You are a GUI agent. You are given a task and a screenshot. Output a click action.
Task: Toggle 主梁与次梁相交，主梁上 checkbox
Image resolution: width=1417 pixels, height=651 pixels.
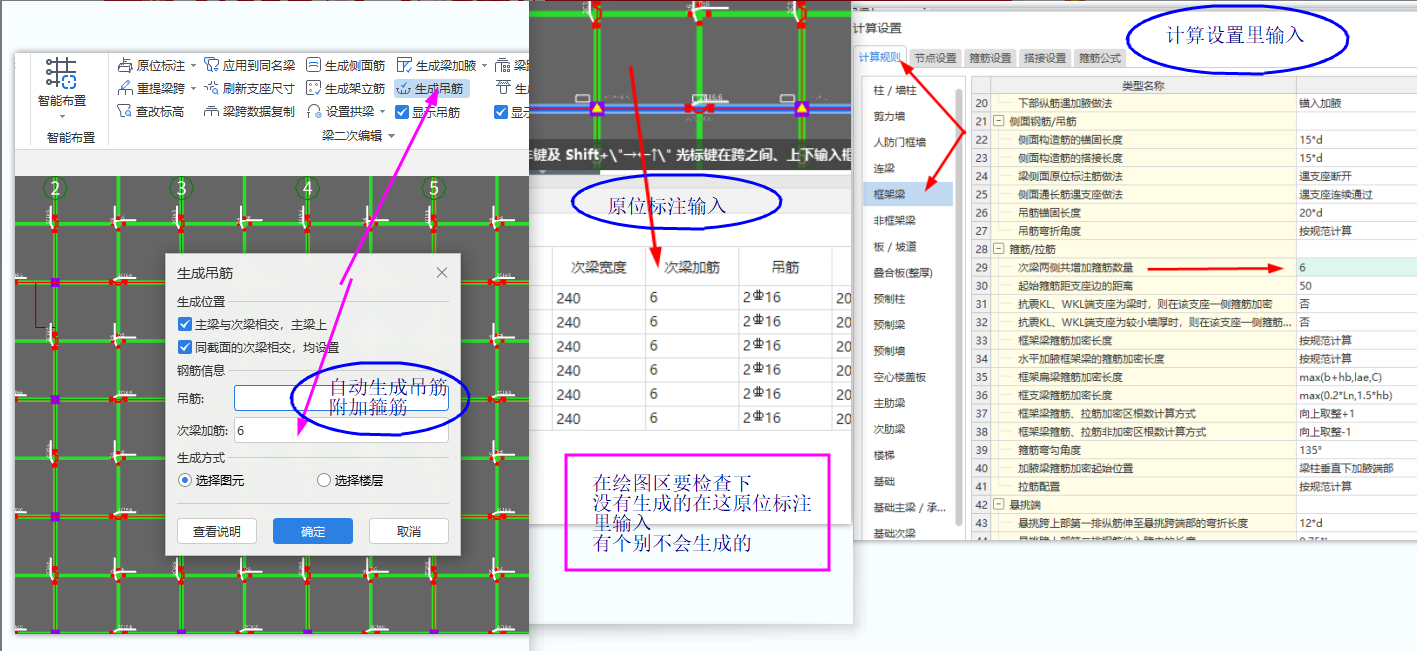pyautogui.click(x=184, y=324)
